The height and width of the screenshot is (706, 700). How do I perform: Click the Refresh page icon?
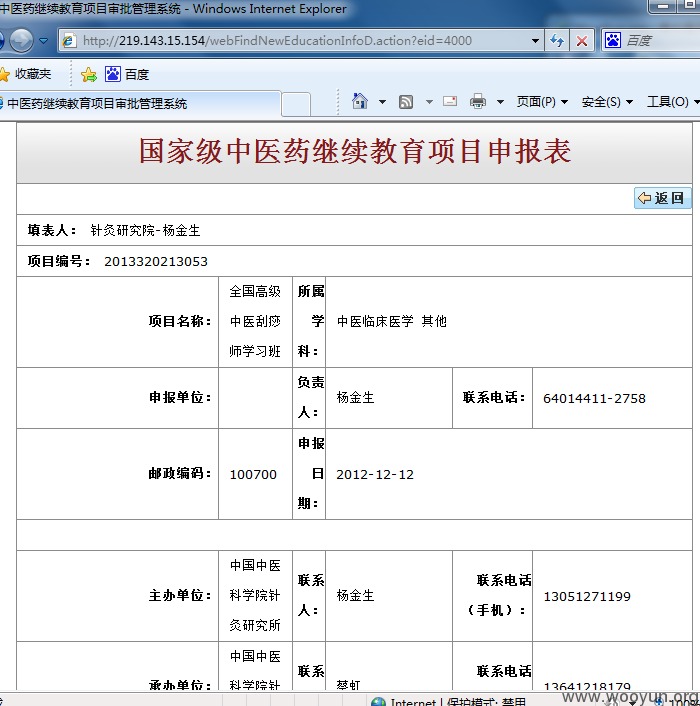click(557, 41)
